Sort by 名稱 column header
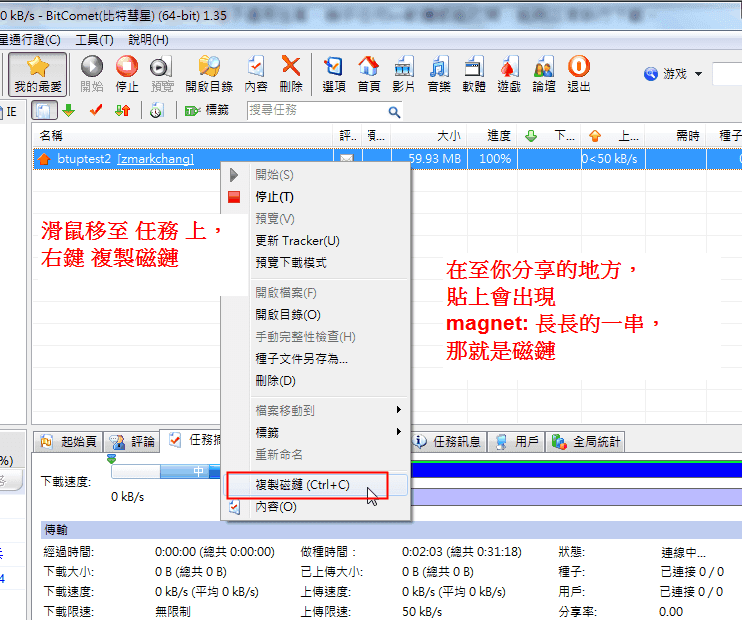This screenshot has height=620, width=742. (x=183, y=136)
